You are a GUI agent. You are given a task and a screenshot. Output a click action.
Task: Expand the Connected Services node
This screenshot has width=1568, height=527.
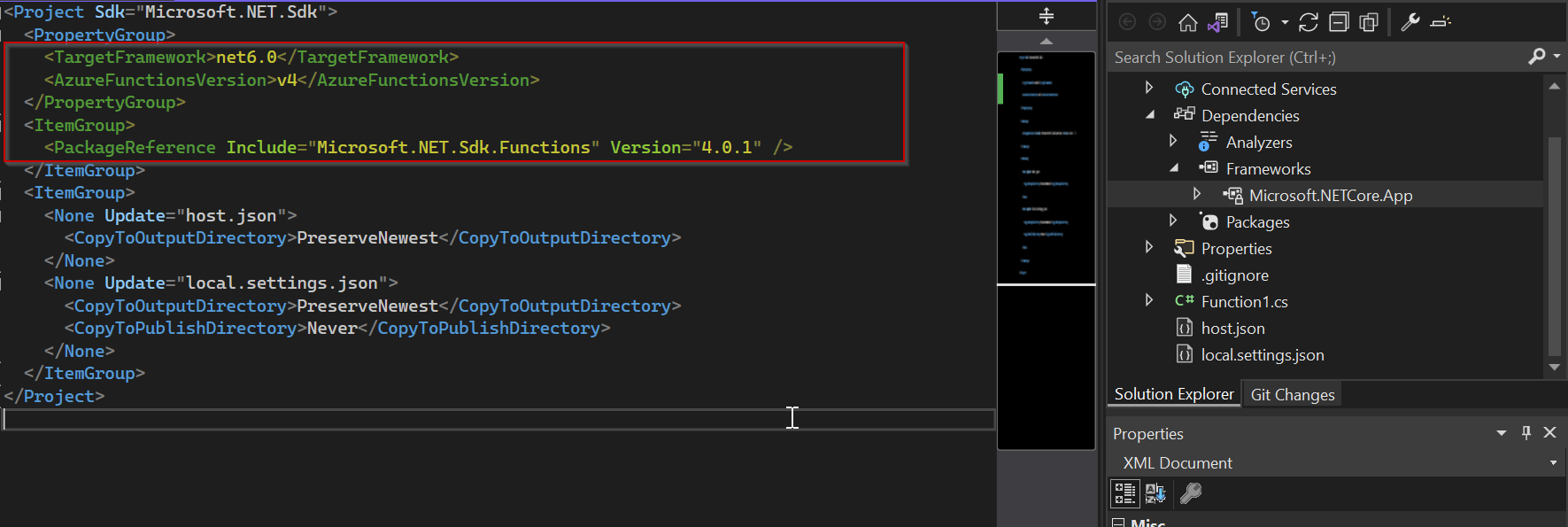click(x=1149, y=88)
